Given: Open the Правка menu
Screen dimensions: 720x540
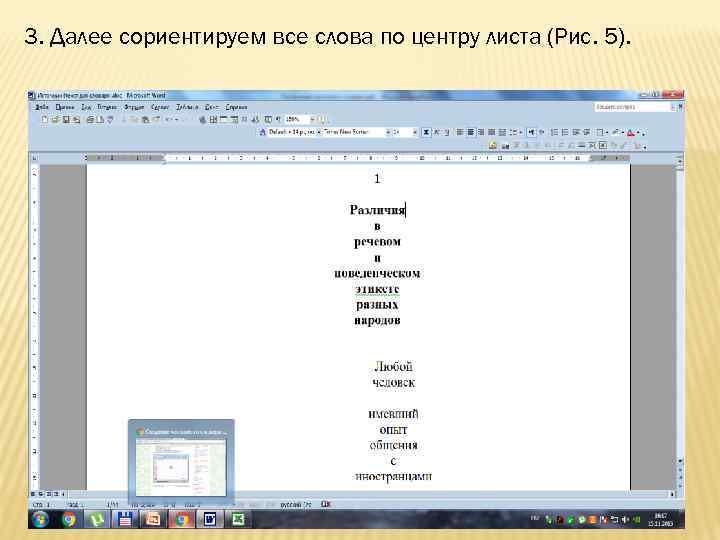Looking at the screenshot, I should (65, 107).
